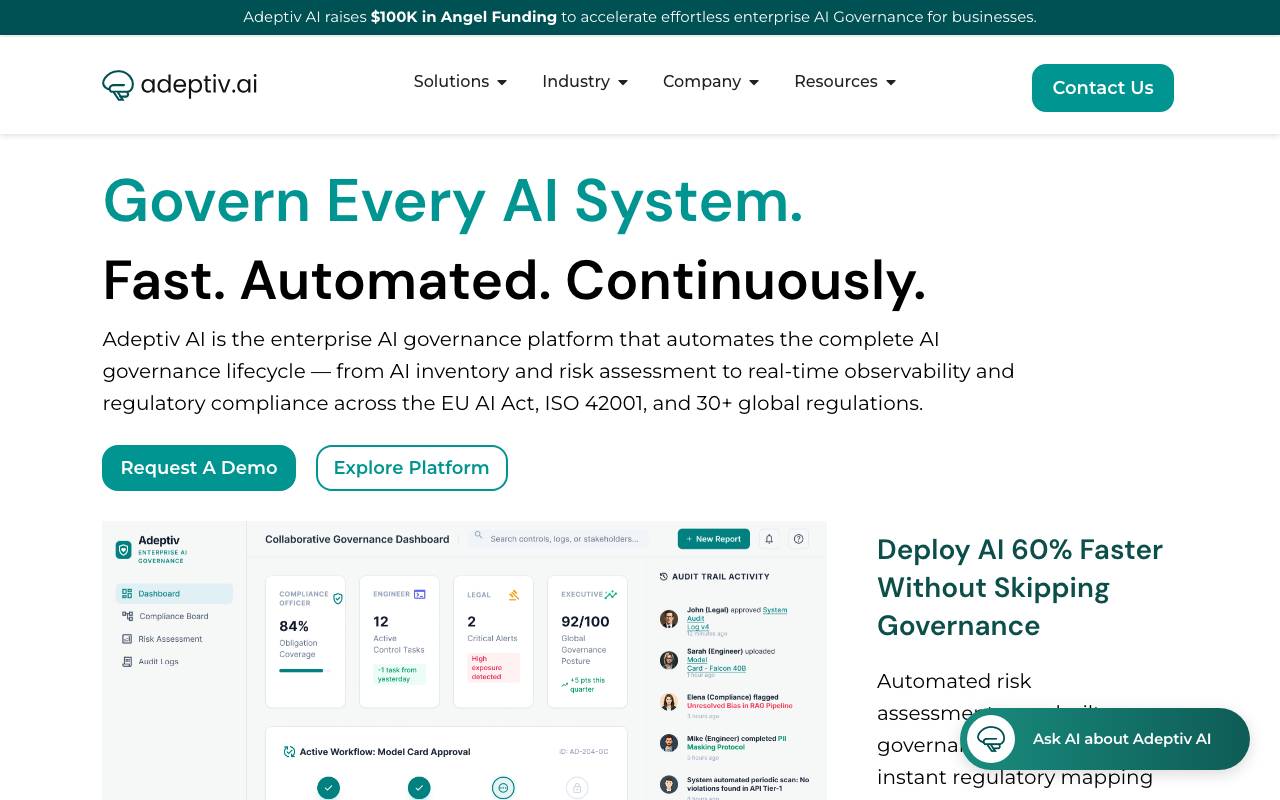Click the $100K Angel Funding announcement banner
The height and width of the screenshot is (800, 1280).
[x=640, y=17]
